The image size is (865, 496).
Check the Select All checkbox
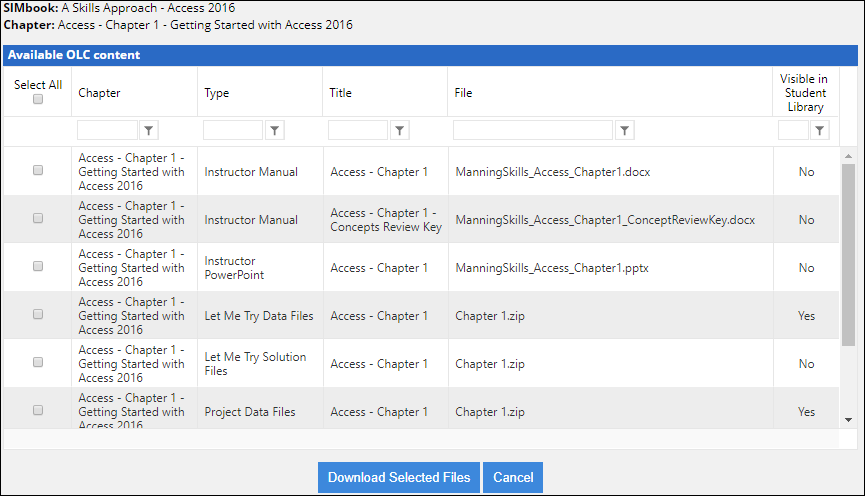click(38, 99)
